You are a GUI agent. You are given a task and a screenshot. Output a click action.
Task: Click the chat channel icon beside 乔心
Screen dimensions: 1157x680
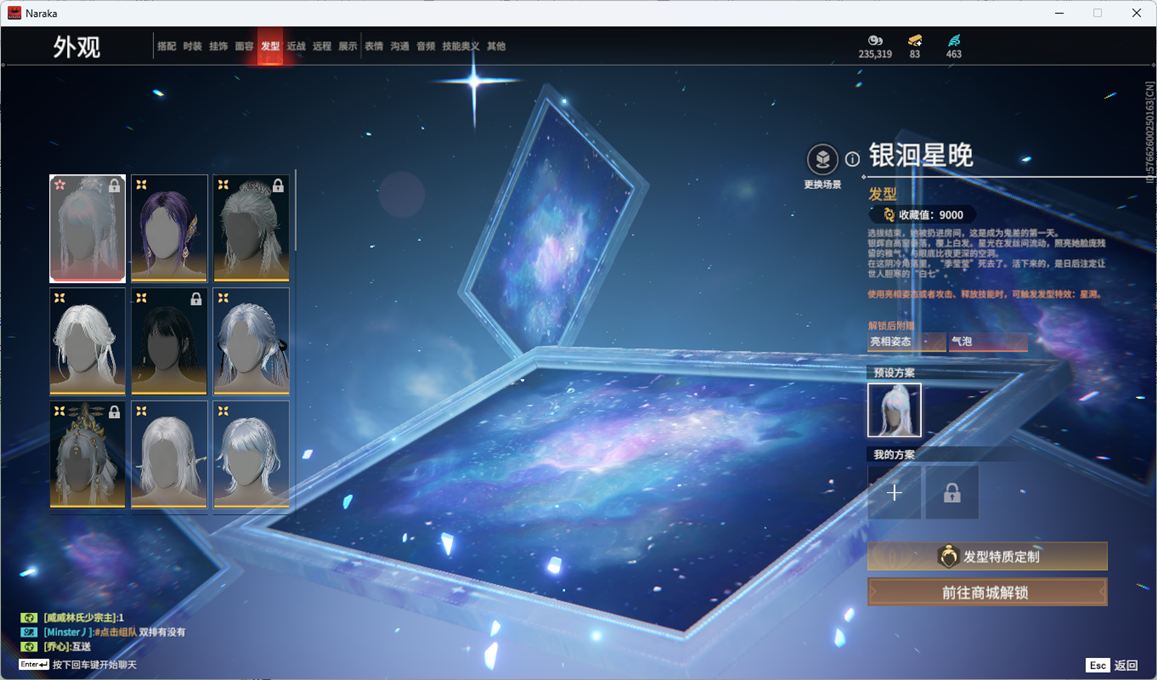pyautogui.click(x=29, y=647)
